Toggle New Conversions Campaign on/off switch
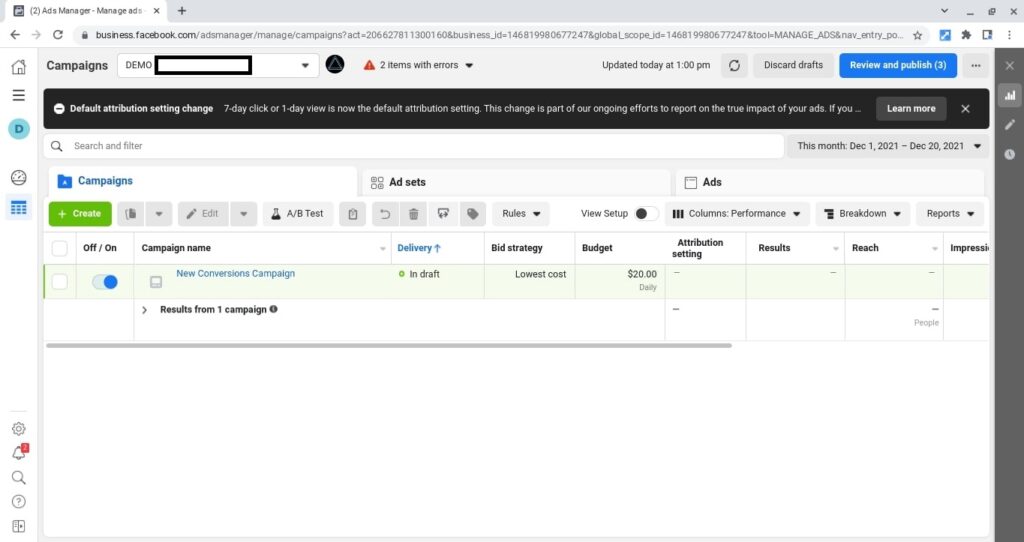The image size is (1024, 542). tap(105, 281)
